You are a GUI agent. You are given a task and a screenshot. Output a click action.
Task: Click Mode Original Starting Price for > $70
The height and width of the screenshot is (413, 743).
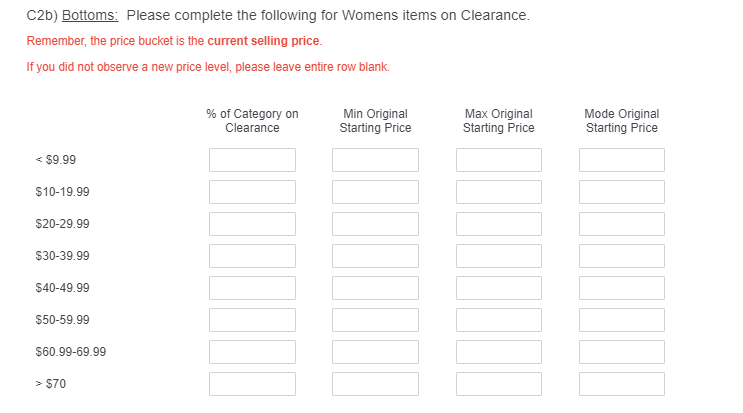coord(622,384)
